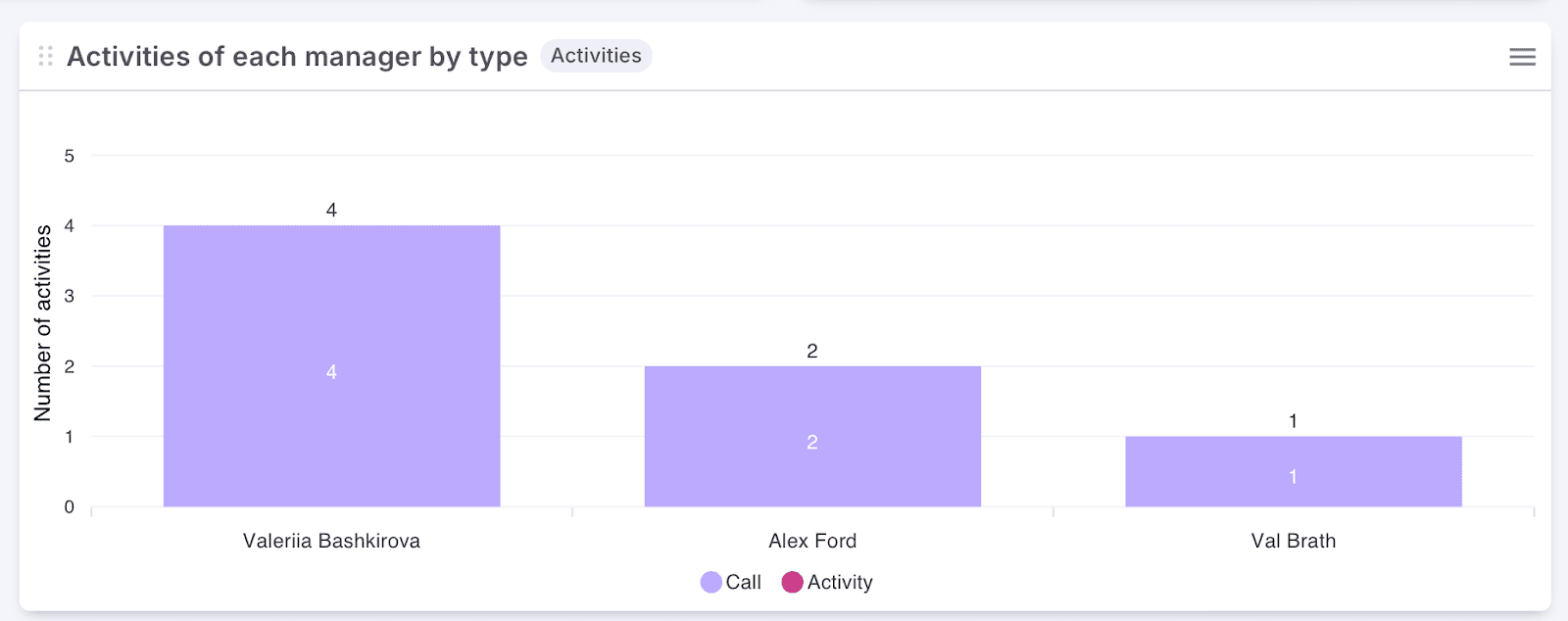The width and height of the screenshot is (1568, 621).
Task: Click the widget drag handle icon
Action: 45,57
